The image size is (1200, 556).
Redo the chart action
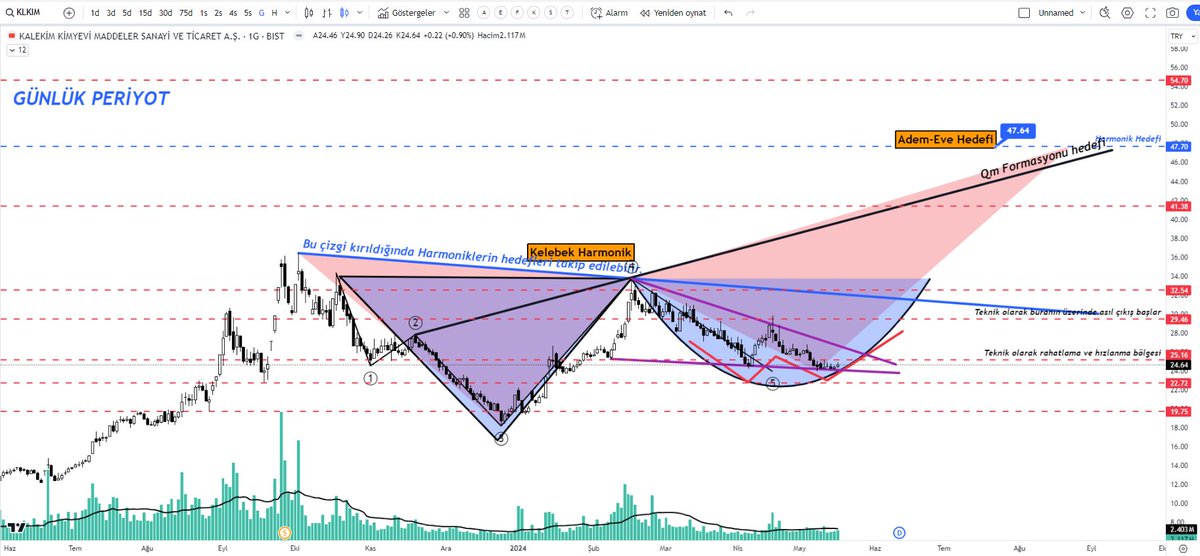pos(750,13)
